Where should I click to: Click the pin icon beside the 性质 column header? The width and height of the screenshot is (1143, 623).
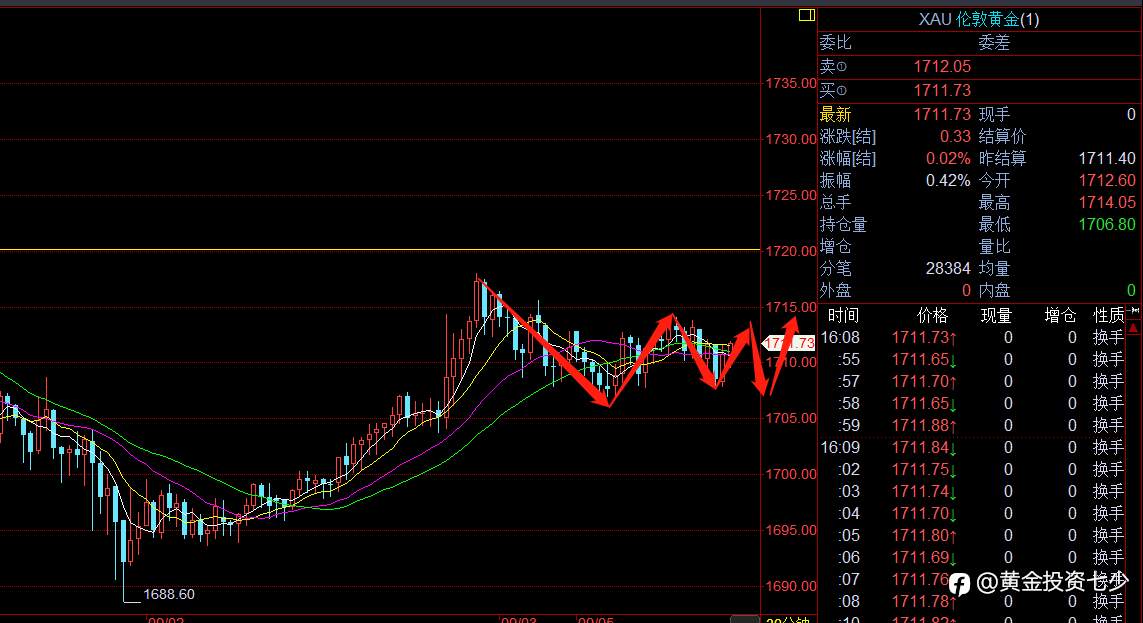1134,311
